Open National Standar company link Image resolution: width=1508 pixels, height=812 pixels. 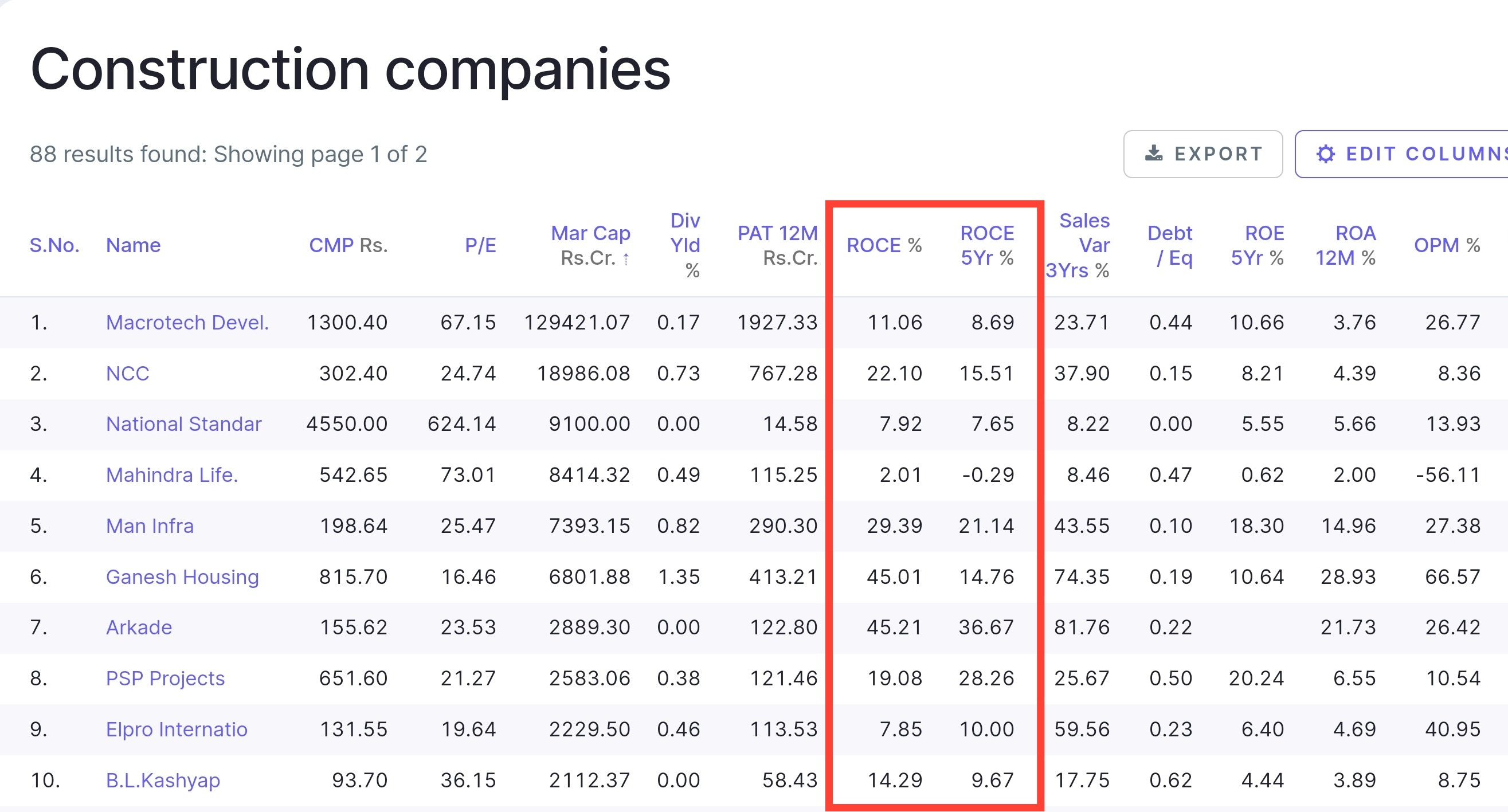(x=183, y=424)
